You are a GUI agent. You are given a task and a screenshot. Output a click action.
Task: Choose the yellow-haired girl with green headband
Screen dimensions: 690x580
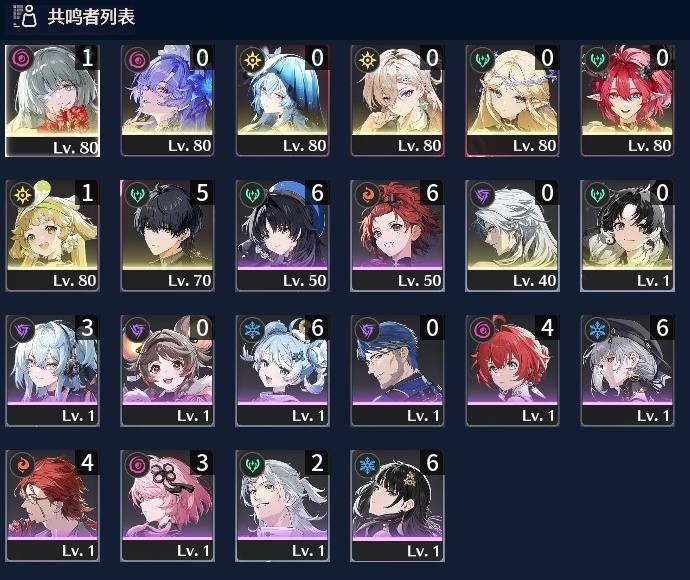52,235
